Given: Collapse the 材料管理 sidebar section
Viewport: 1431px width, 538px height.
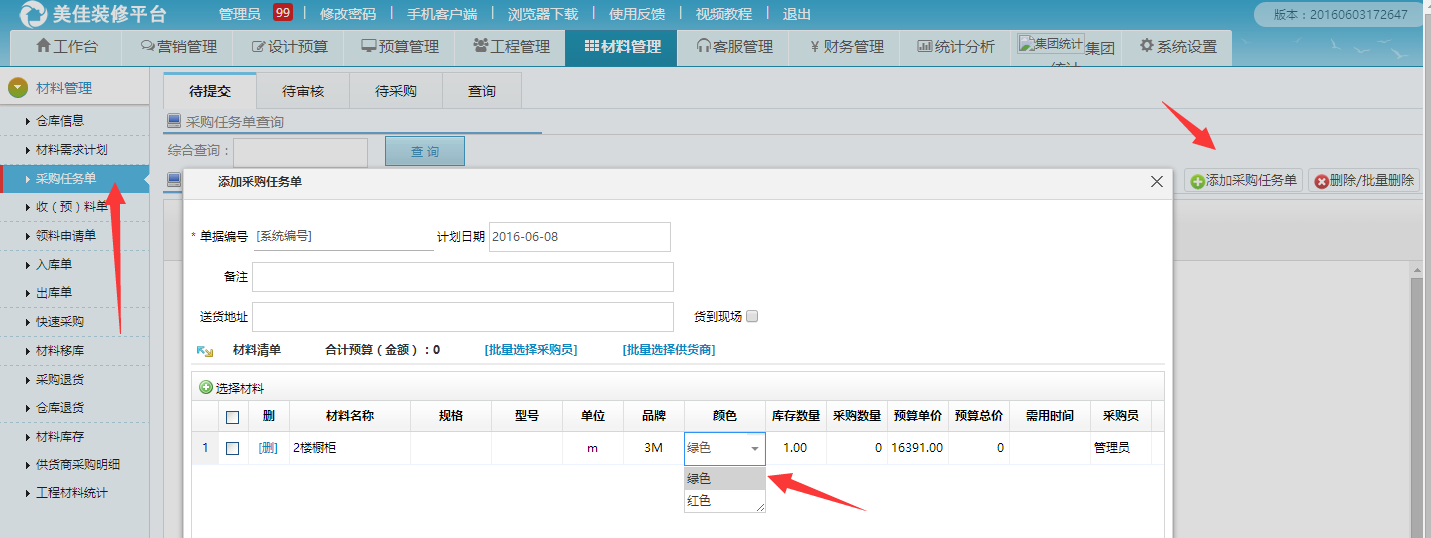Looking at the screenshot, I should [x=18, y=88].
